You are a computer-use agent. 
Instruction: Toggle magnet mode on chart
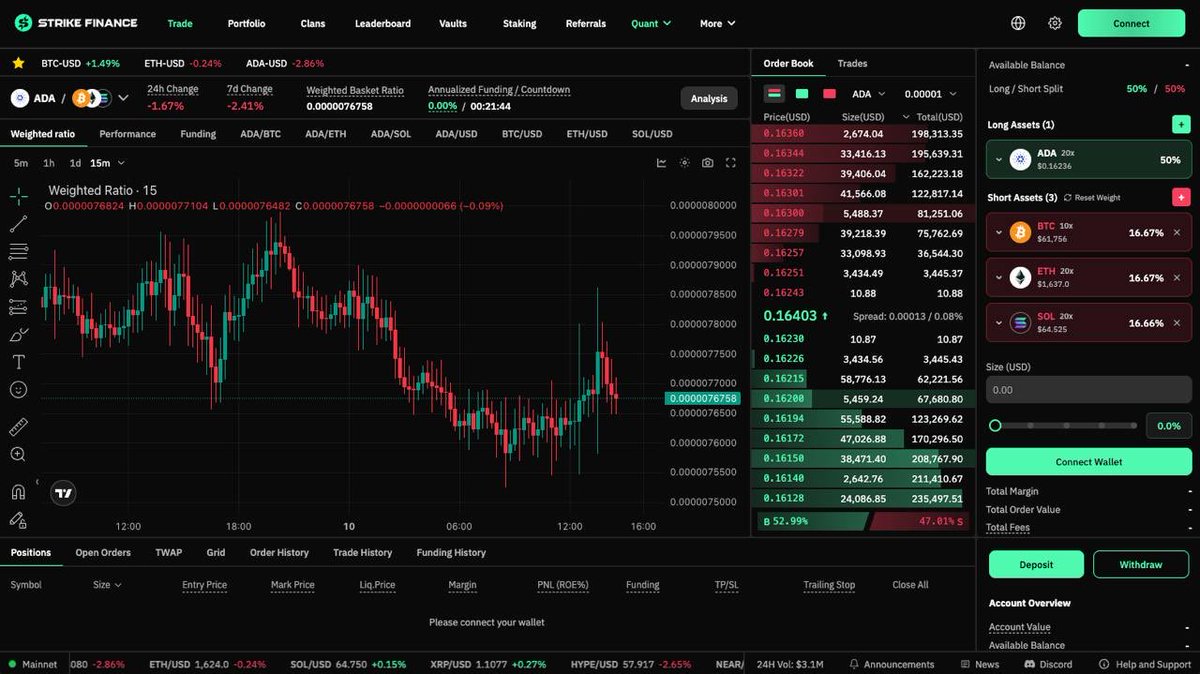18,492
